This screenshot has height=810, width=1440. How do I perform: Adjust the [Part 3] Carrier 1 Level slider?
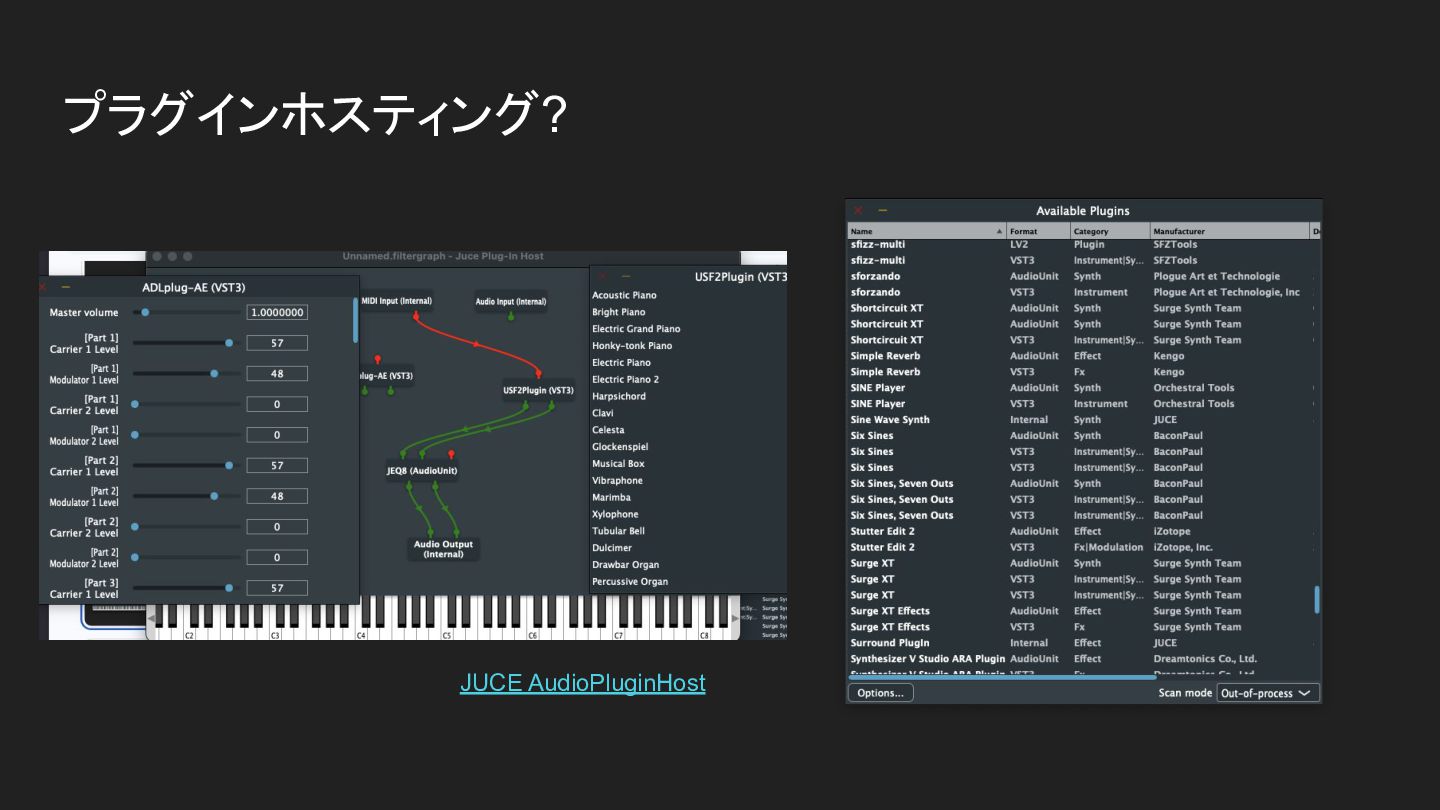pos(186,588)
